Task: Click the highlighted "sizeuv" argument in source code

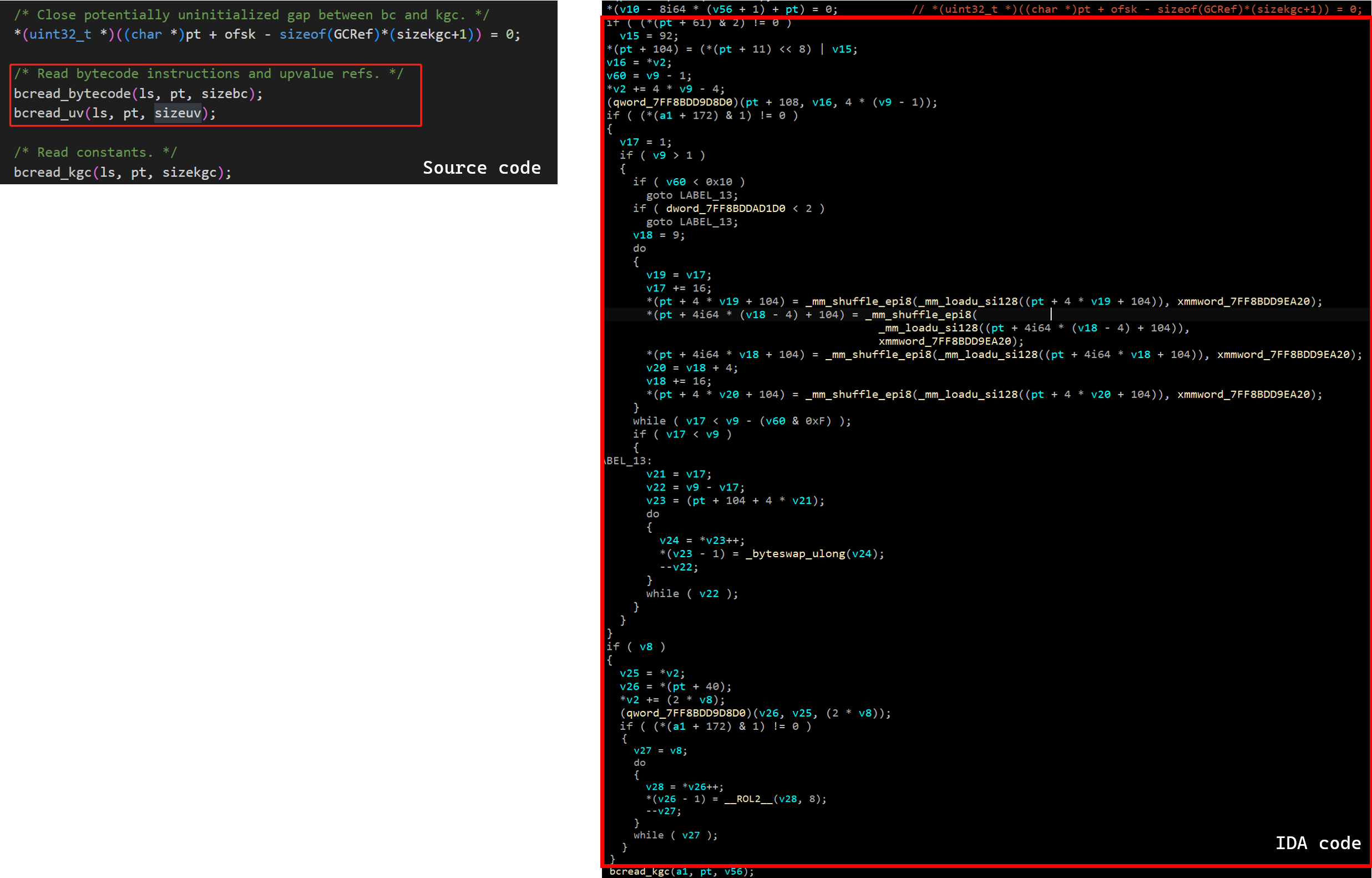Action: 178,113
